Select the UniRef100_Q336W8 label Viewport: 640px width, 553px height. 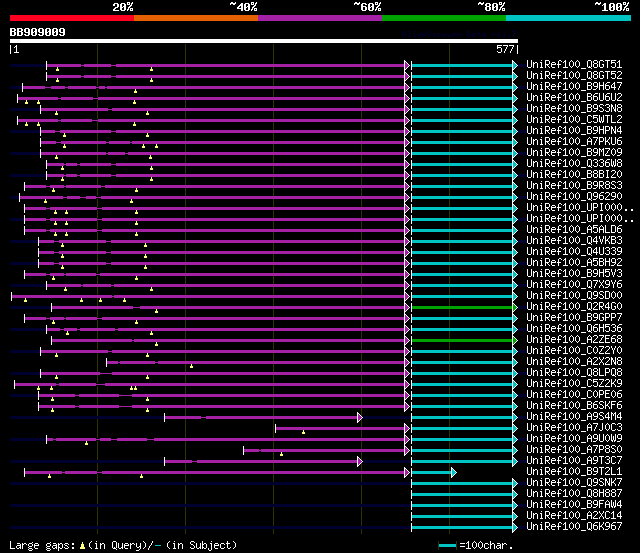tap(574, 164)
